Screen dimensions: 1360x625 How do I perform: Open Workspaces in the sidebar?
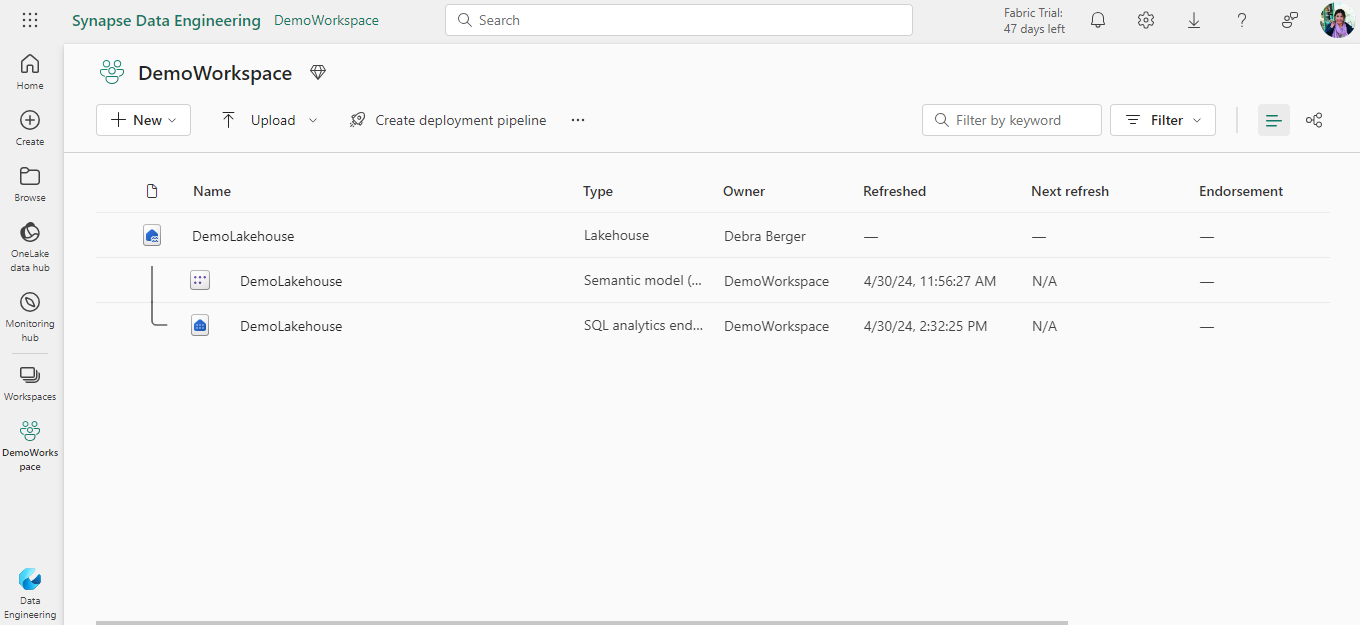click(30, 384)
